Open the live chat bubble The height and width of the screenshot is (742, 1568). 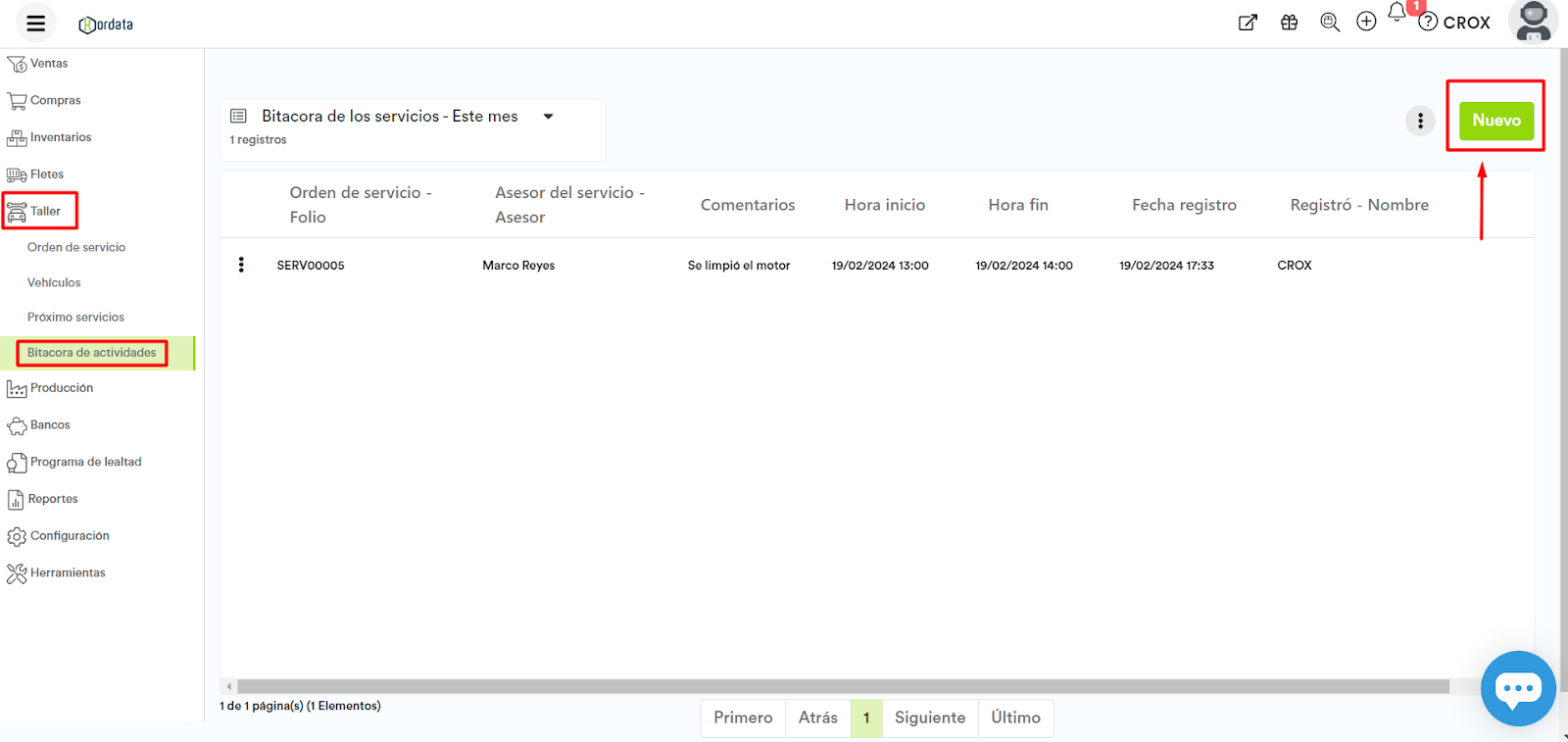pos(1517,688)
